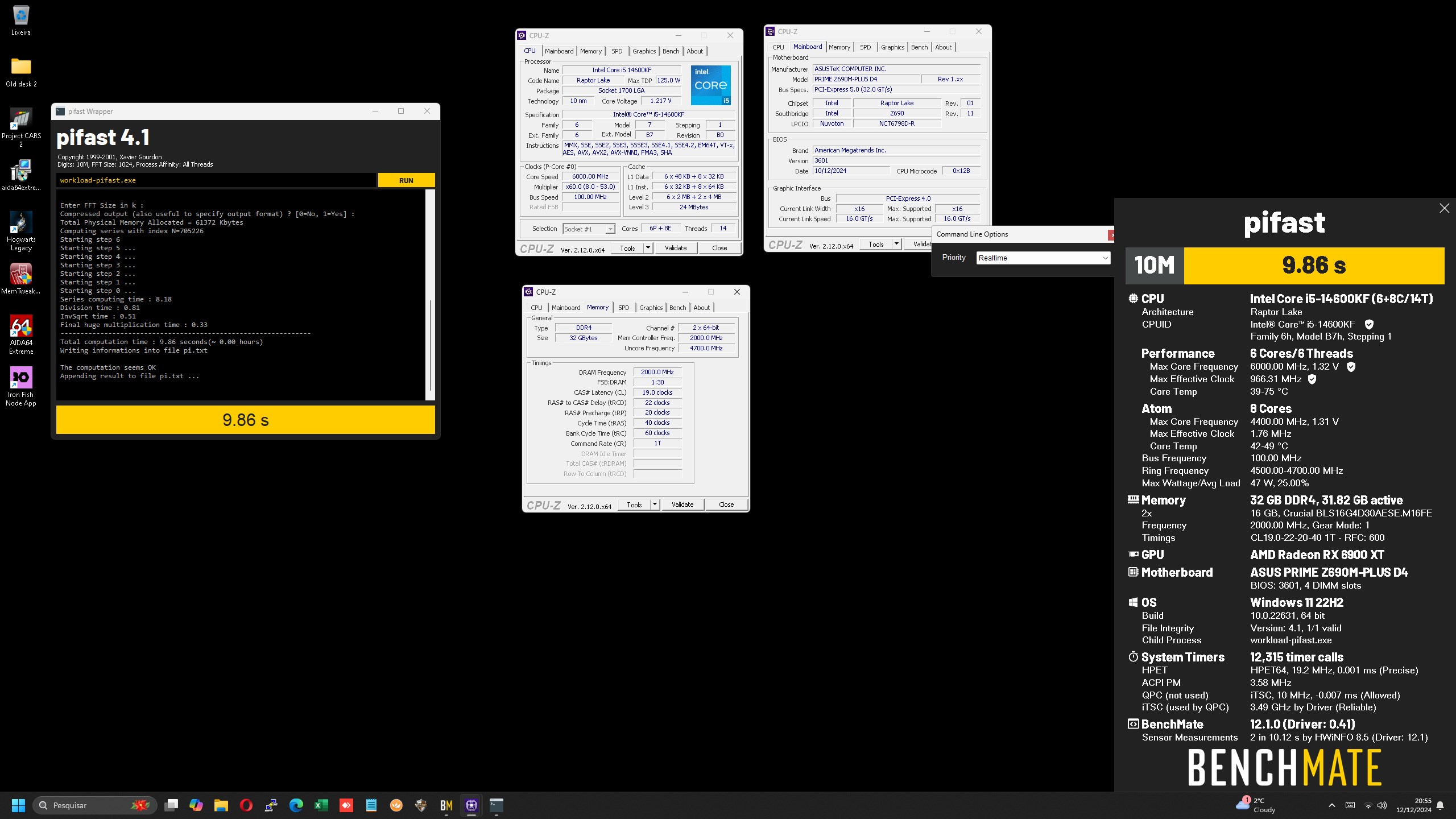Click the yellow RUN button in pifast
Image resolution: width=1456 pixels, height=819 pixels.
406,180
